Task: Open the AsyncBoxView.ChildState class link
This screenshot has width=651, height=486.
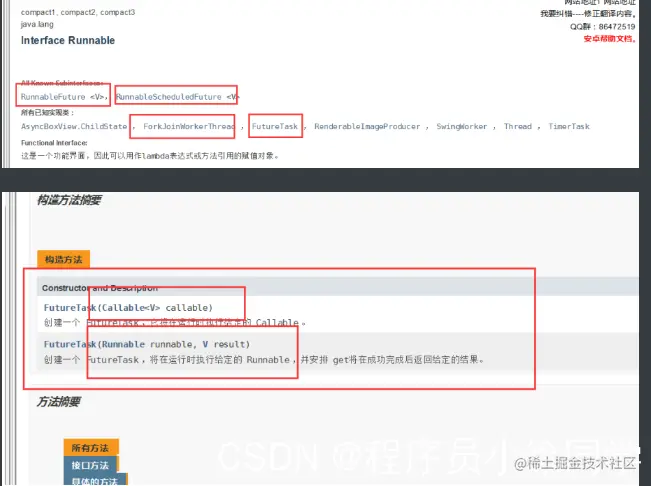Action: pos(74,126)
